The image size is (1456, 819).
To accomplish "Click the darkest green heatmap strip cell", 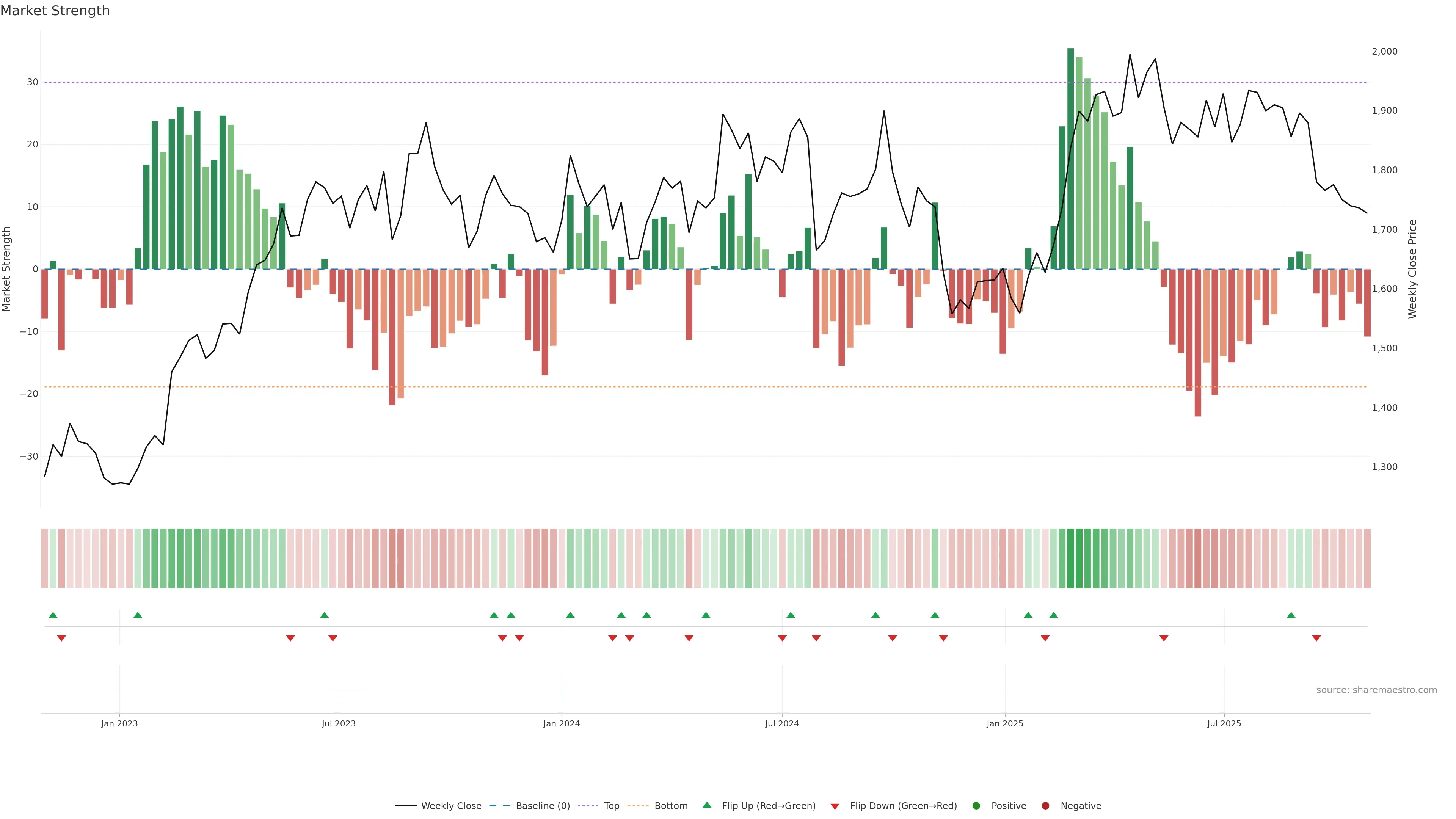I will point(1070,558).
